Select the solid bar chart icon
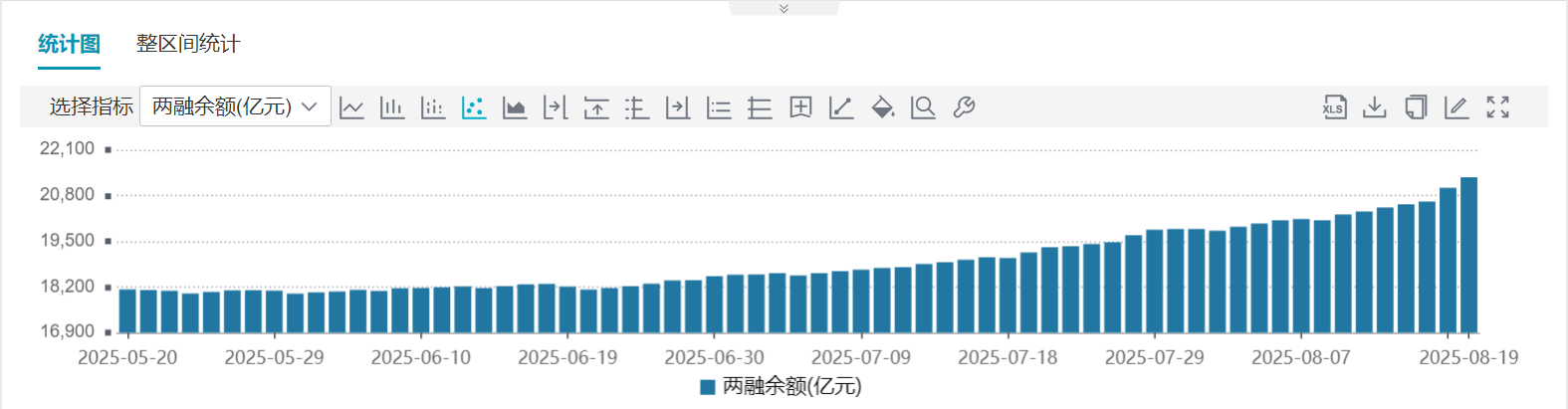Viewport: 1568px width, 409px height. click(x=392, y=107)
